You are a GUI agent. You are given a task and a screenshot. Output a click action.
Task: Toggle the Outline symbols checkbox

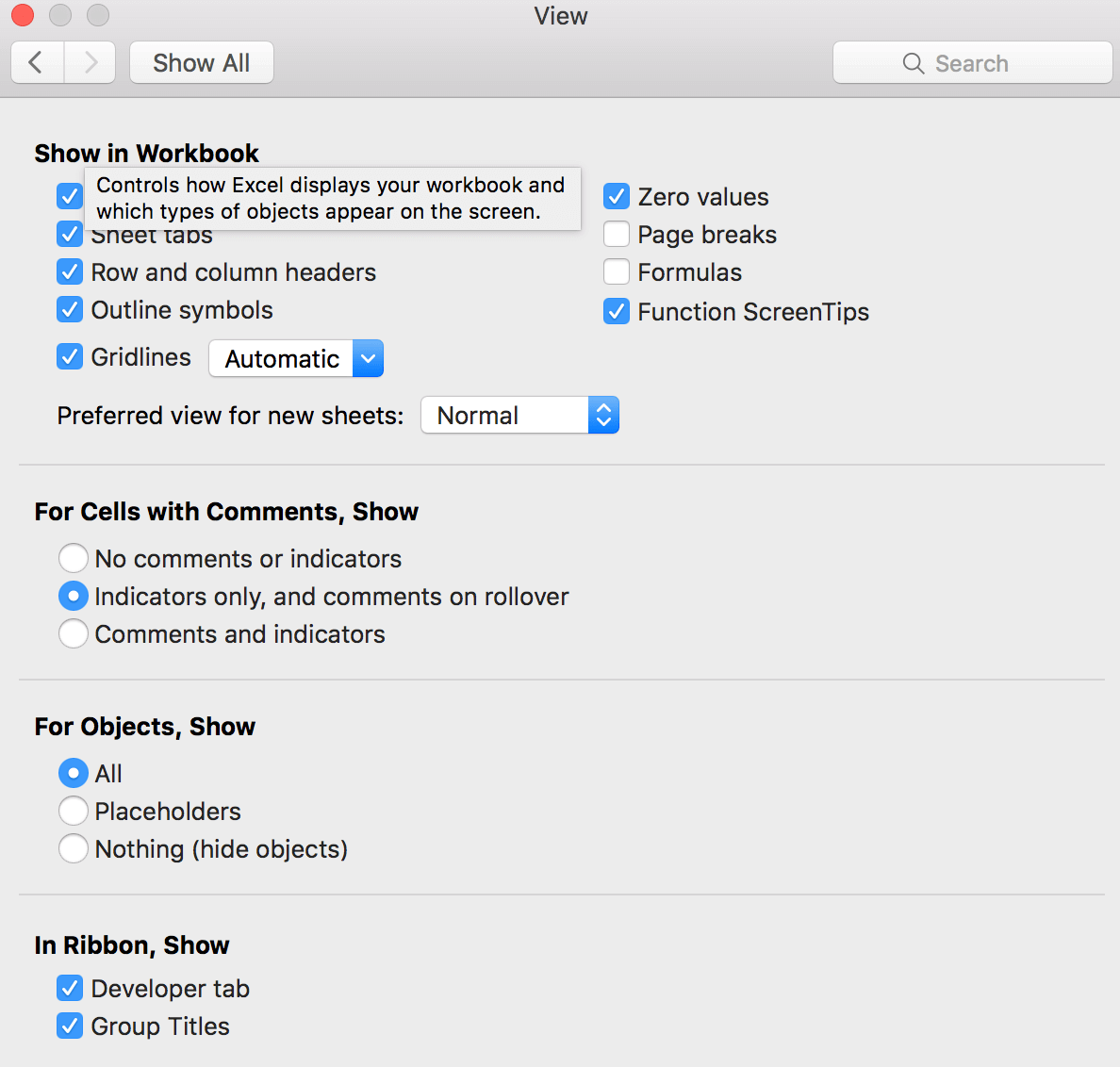(70, 310)
